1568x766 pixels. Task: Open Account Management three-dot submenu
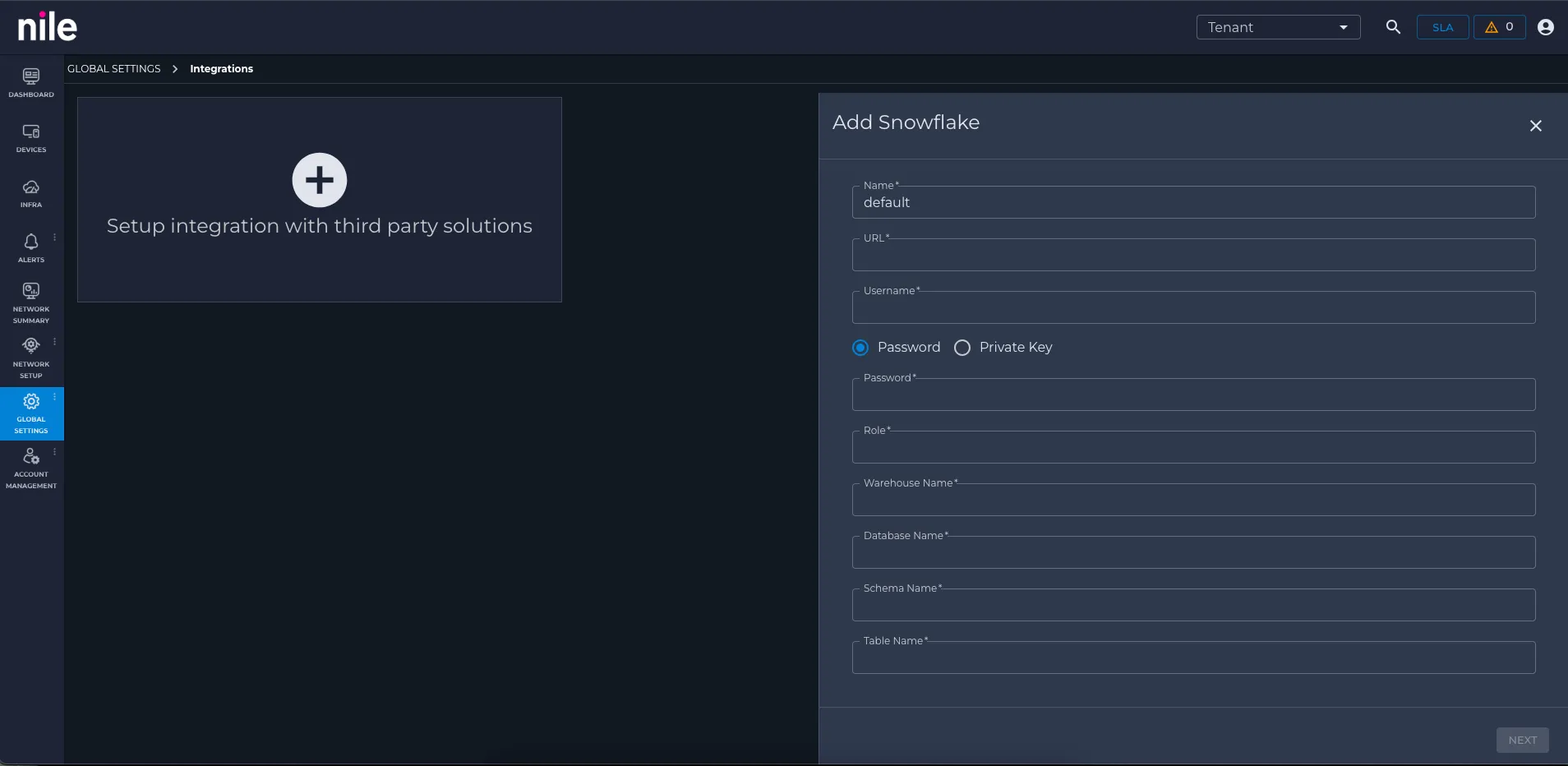pyautogui.click(x=55, y=452)
